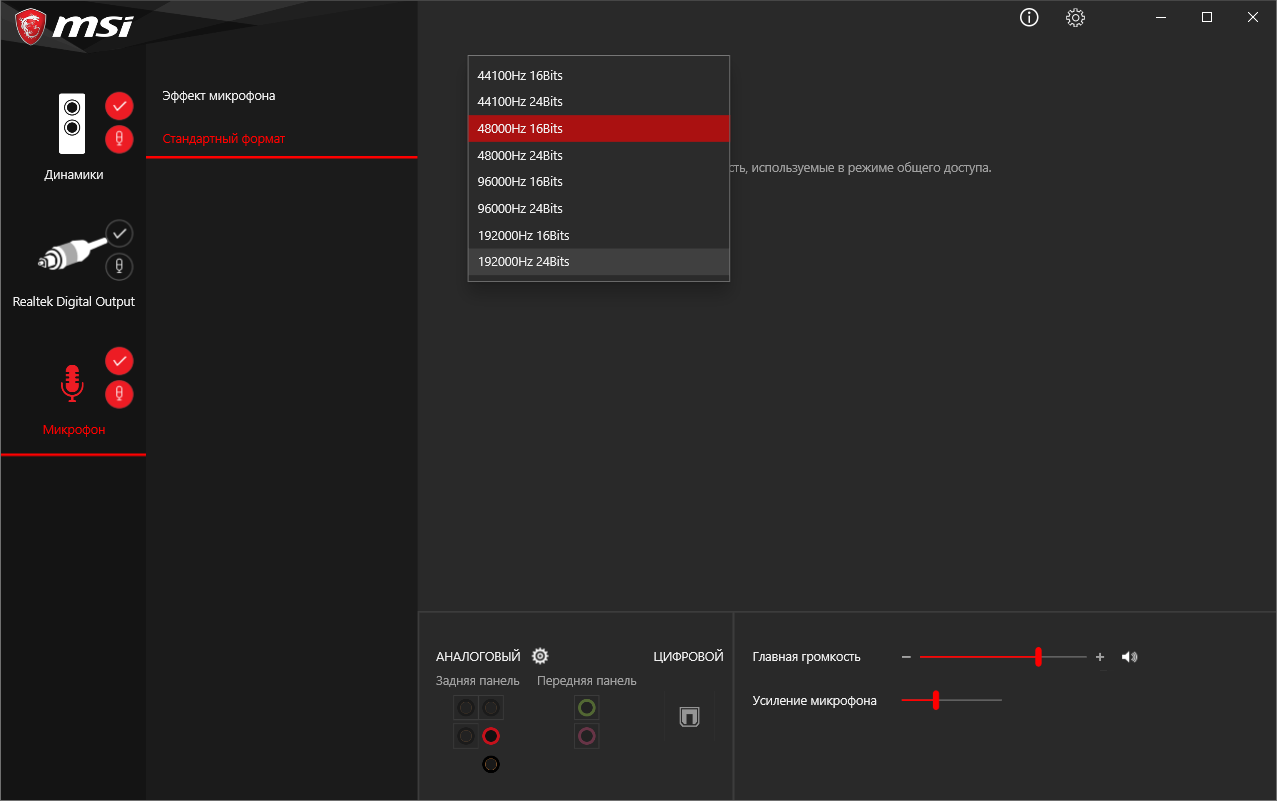
Task: Choose the highlighted 48000Hz 16Bits format
Action: tap(599, 128)
